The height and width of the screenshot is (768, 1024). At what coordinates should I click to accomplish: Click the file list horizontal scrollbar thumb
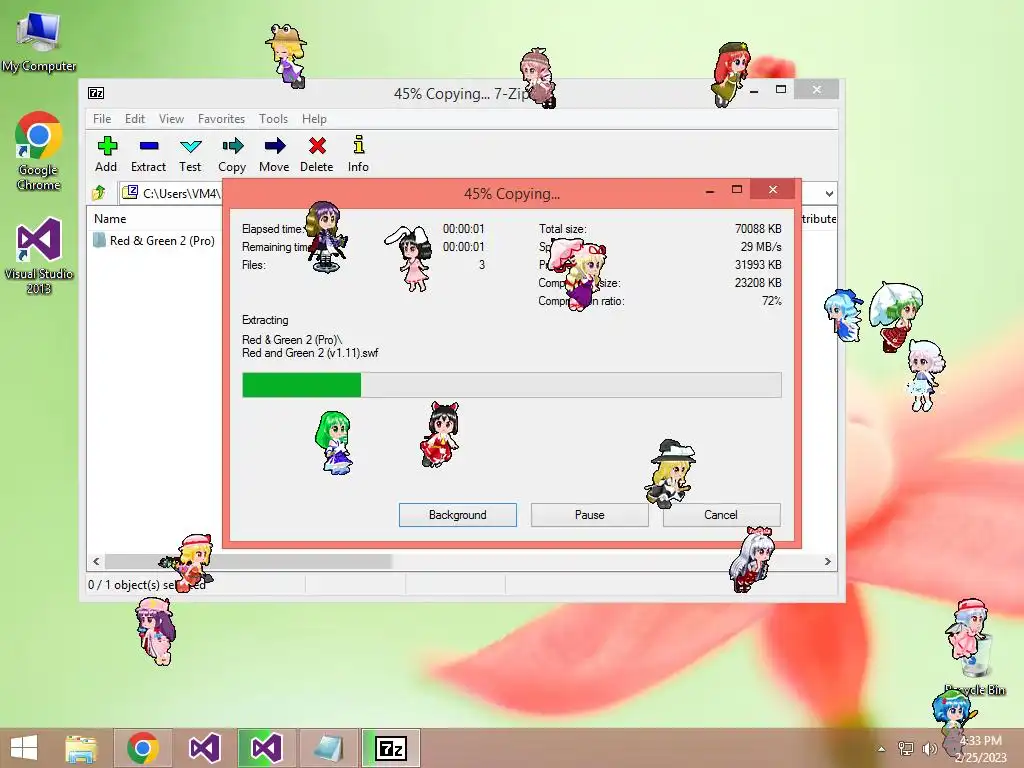click(x=248, y=561)
